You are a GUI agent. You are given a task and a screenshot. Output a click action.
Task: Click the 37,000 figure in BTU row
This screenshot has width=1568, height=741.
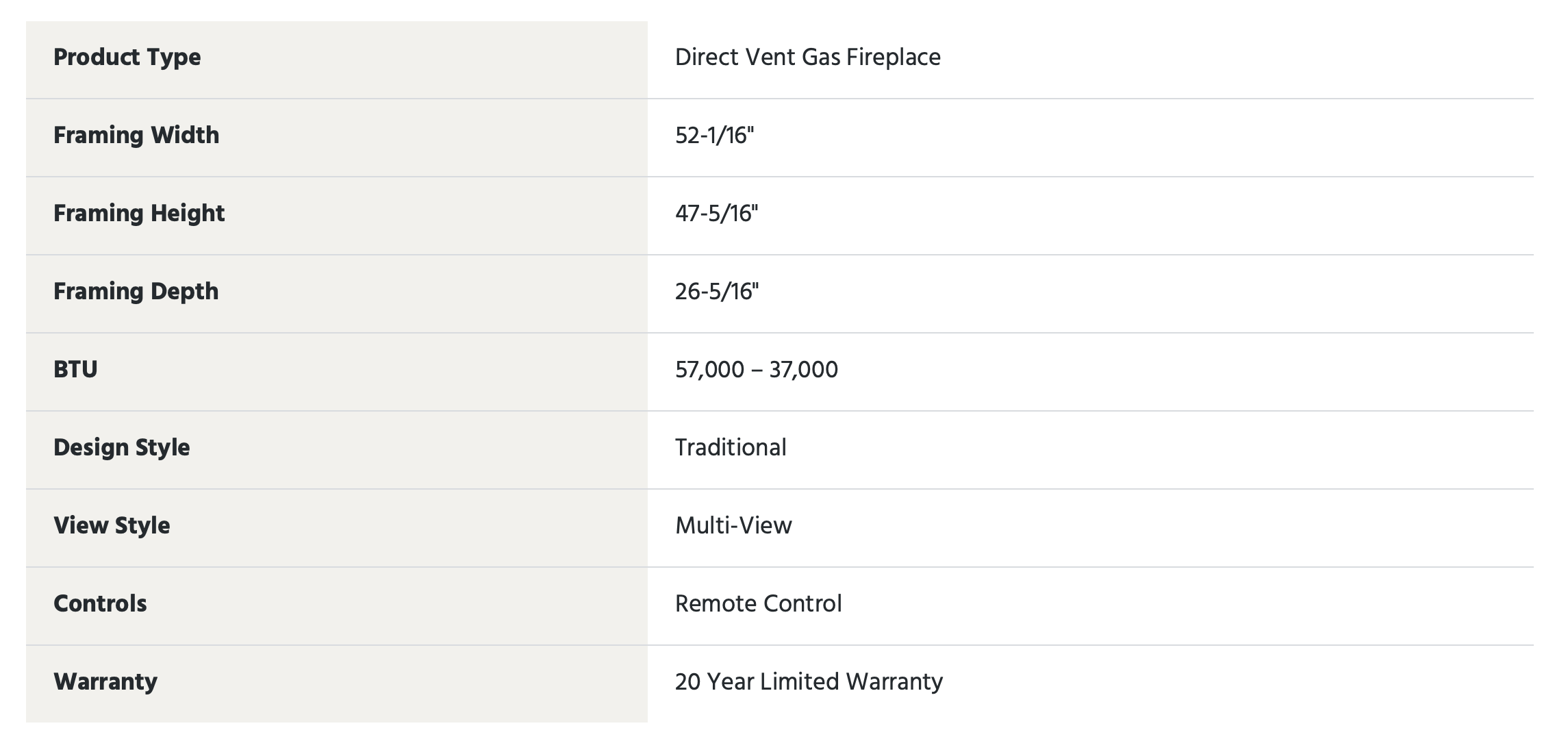tap(803, 370)
